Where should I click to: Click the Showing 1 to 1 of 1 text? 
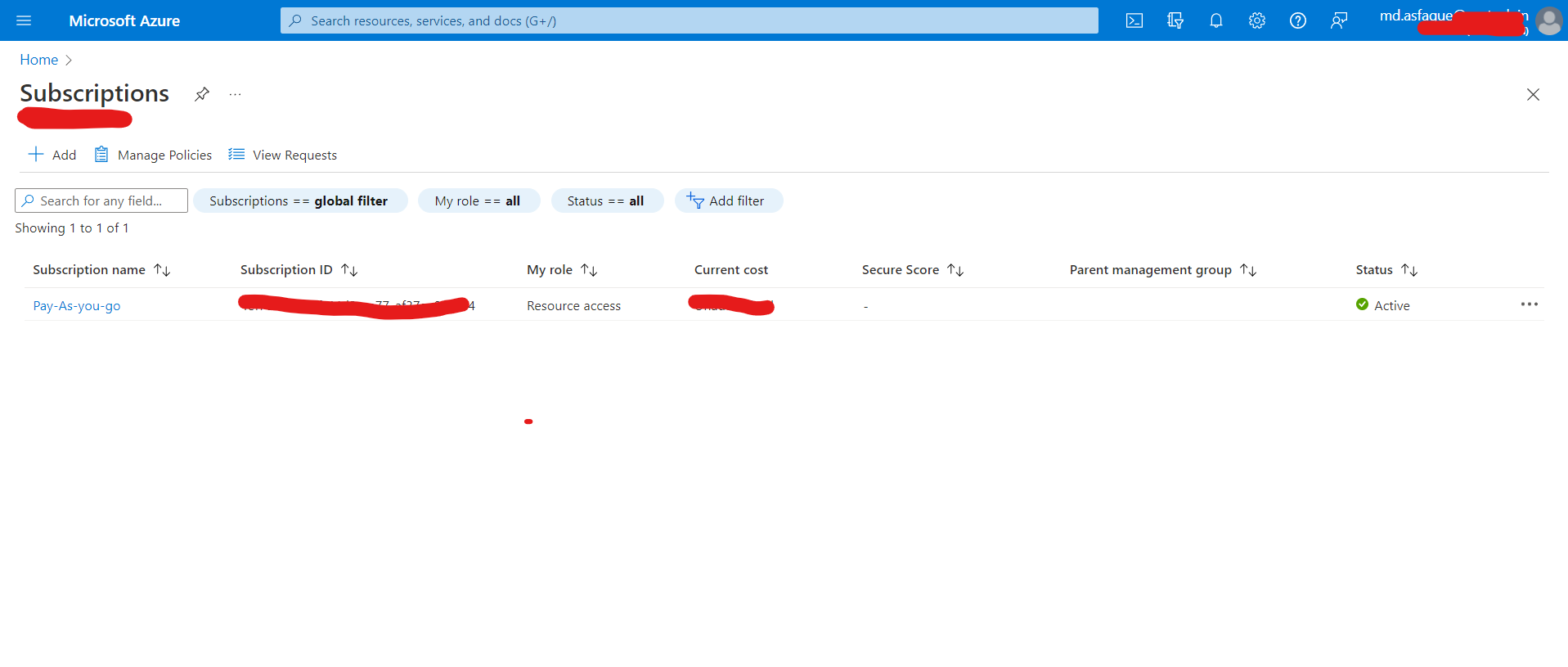pos(72,228)
